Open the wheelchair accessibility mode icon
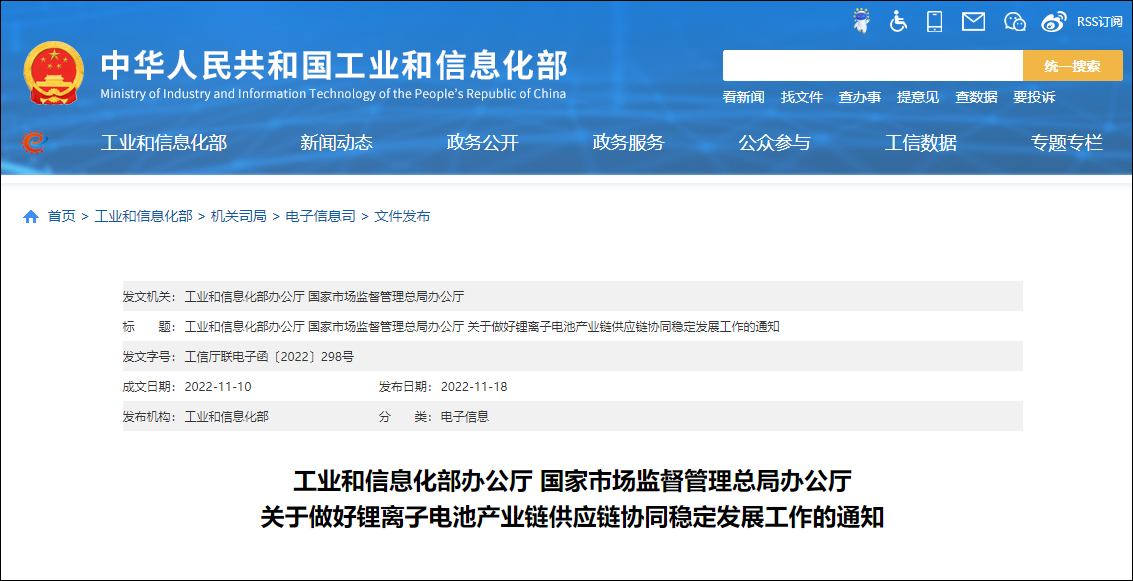The width and height of the screenshot is (1133, 581). [898, 22]
